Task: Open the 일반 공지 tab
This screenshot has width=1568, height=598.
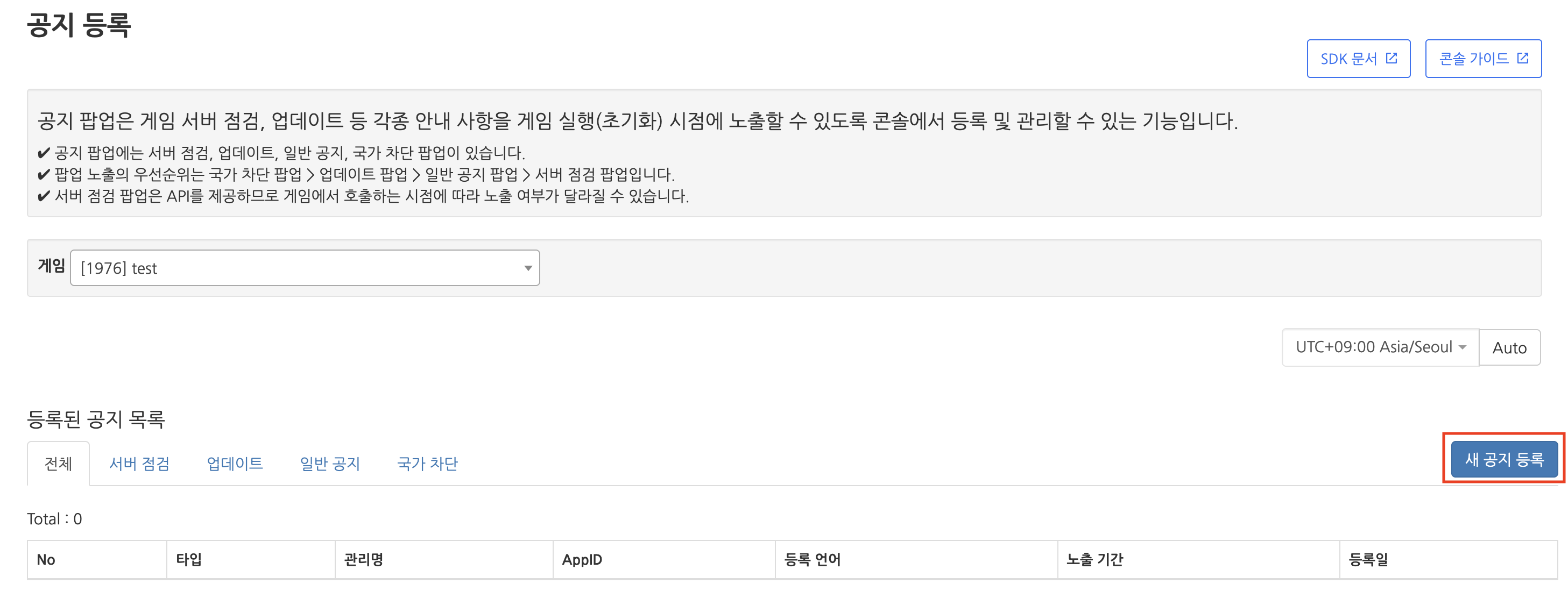Action: (330, 464)
